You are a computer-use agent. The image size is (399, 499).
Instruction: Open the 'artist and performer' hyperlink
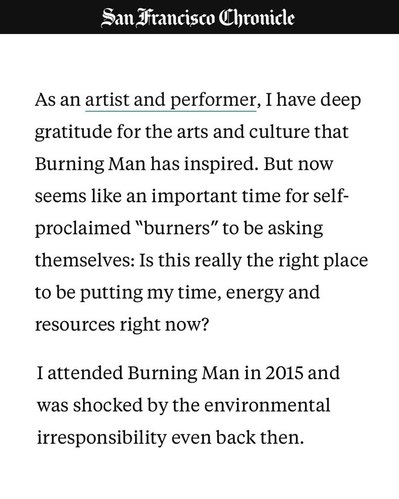pos(170,100)
